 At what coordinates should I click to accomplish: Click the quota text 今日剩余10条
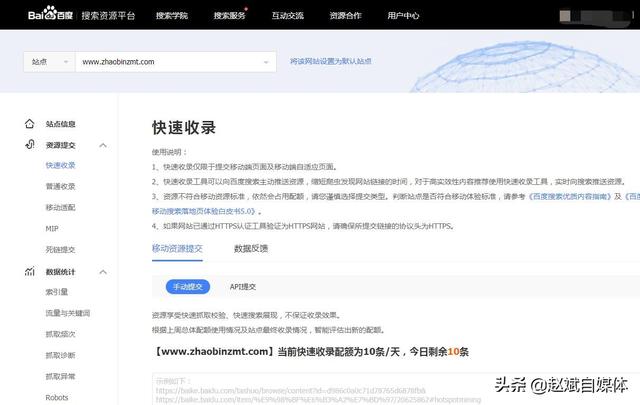click(439, 352)
